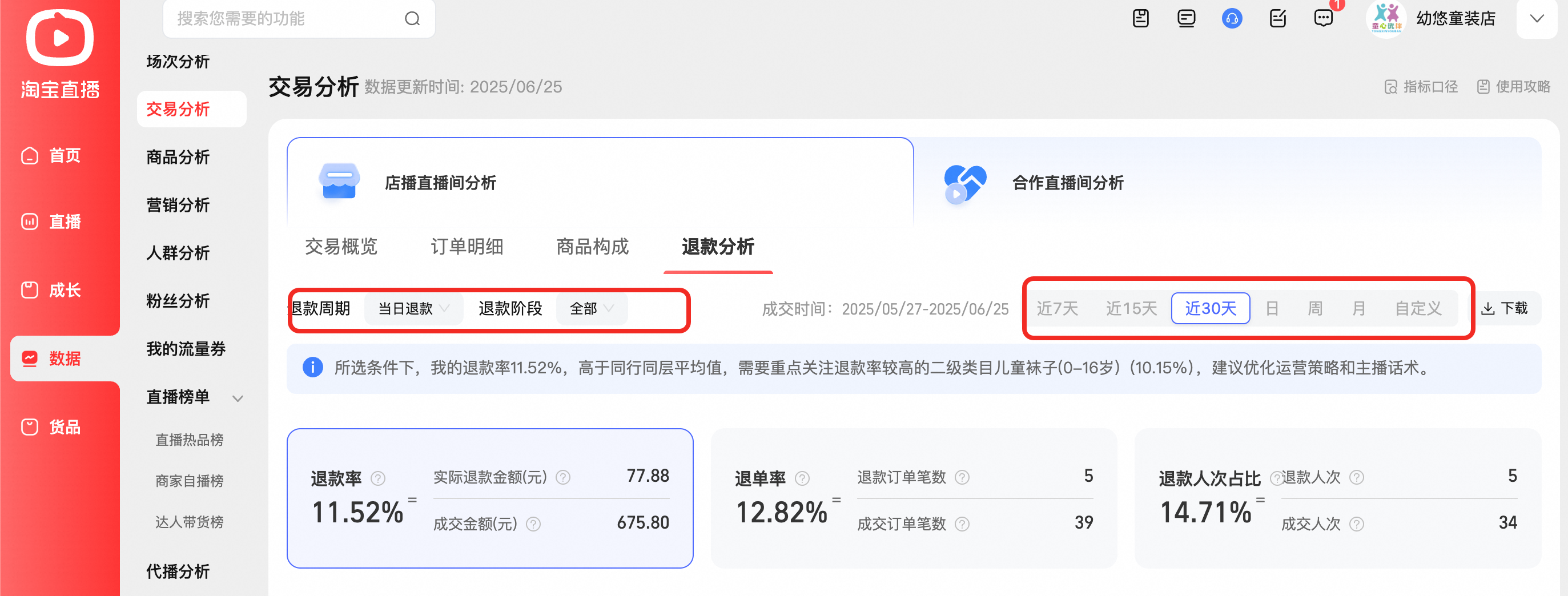Viewport: 1568px width, 596px height.
Task: Click the 指标口径 icon
Action: click(x=1390, y=87)
